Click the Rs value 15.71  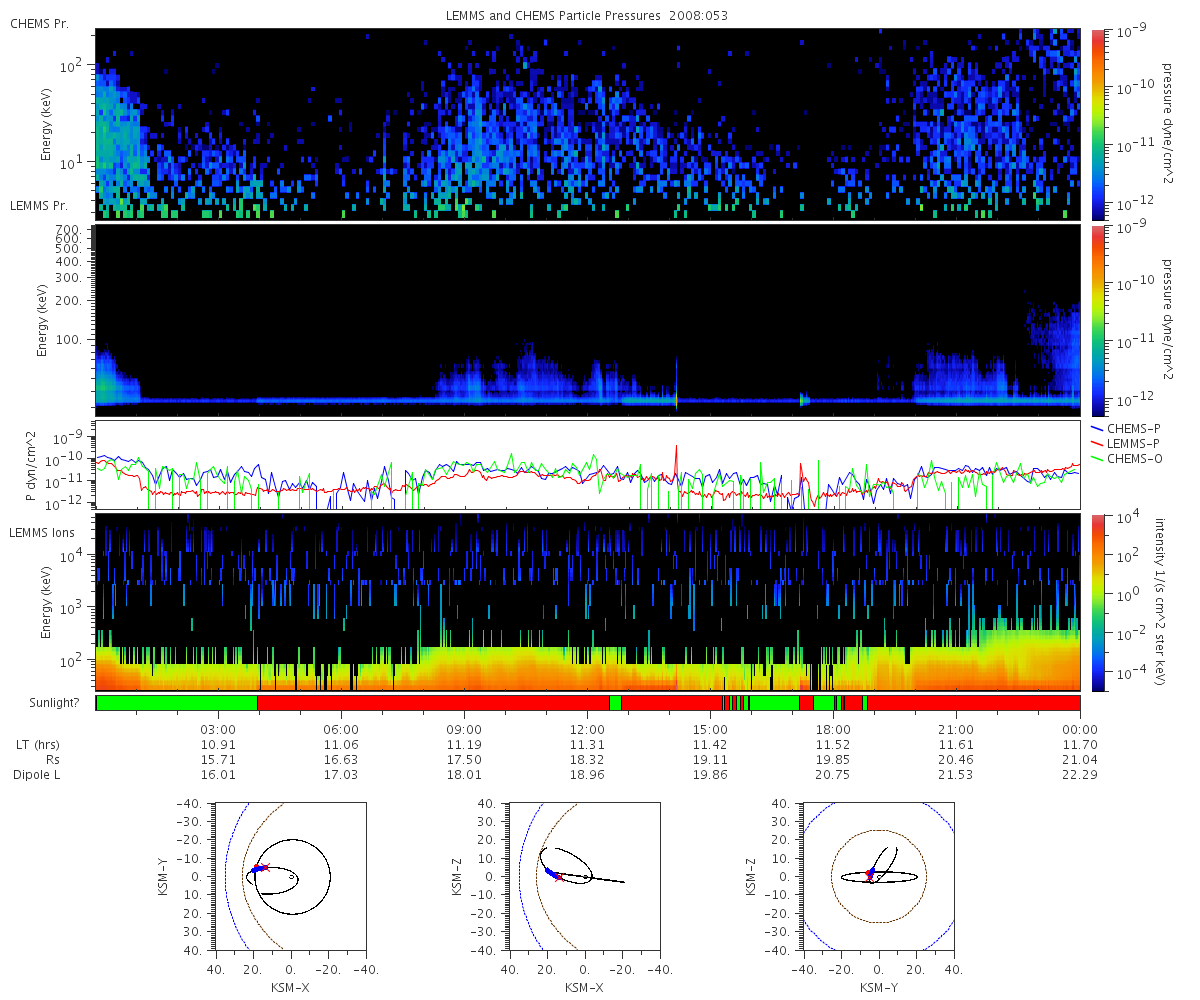[x=218, y=760]
